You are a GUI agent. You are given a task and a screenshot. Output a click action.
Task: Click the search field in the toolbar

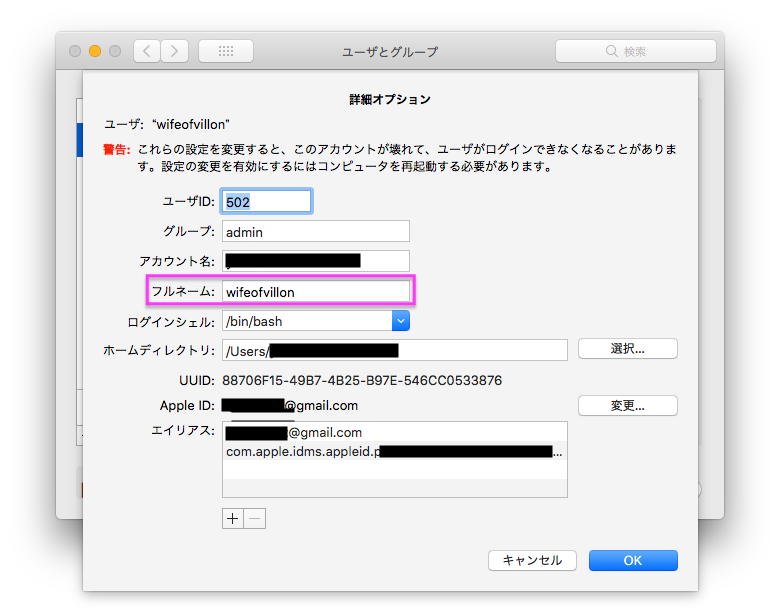(x=636, y=51)
